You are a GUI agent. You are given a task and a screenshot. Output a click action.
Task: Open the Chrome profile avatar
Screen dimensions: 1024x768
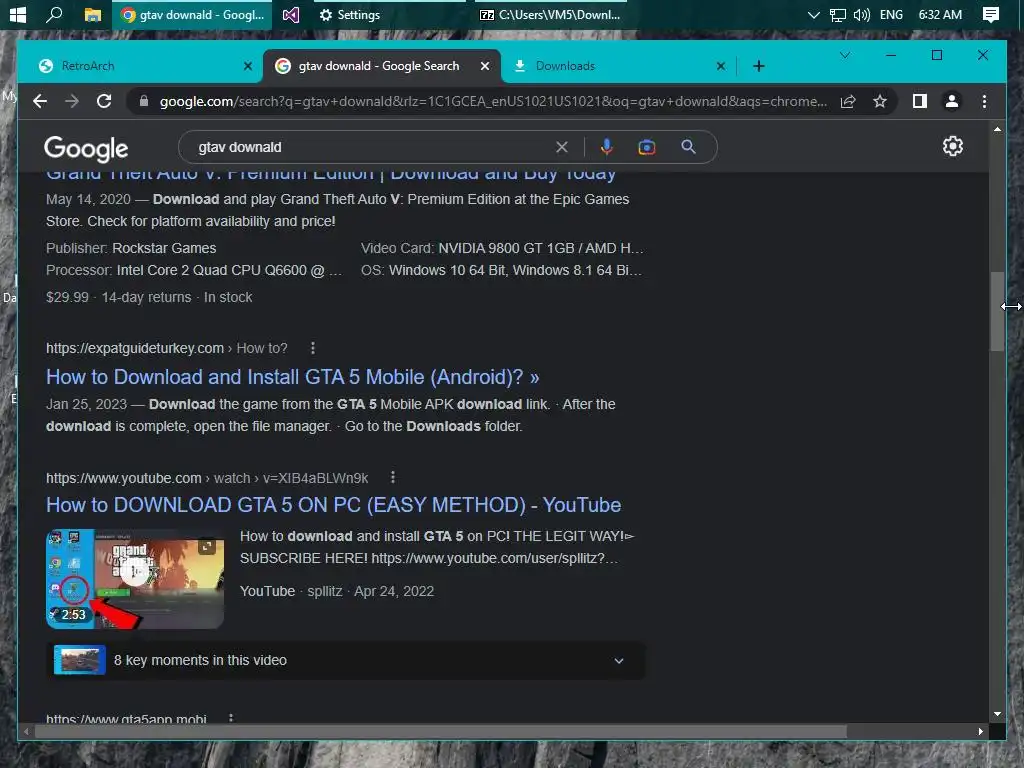click(952, 101)
